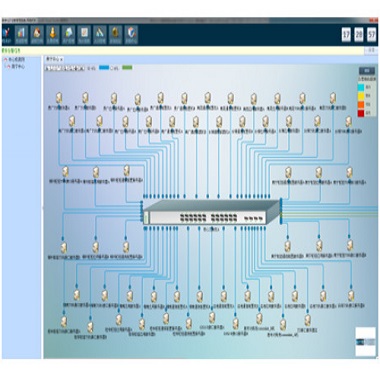Open the notepad document toolbar icon
Image resolution: width=380 pixels, height=380 pixels.
tap(84, 35)
